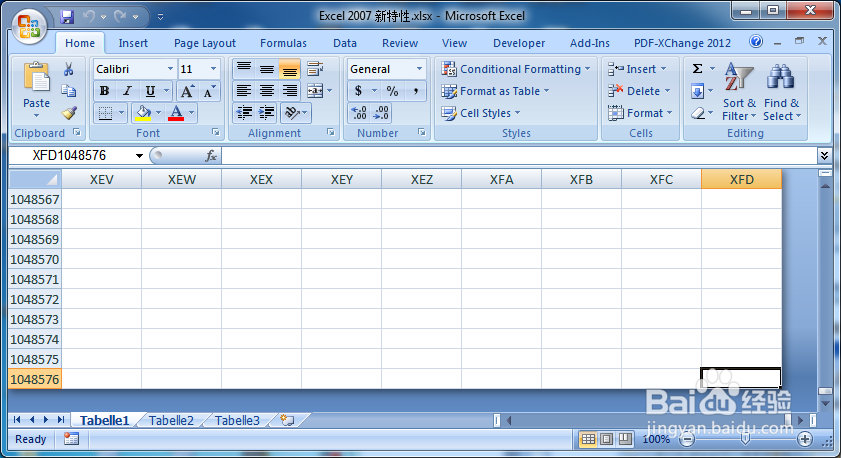Open Excel Help question mark
The width and height of the screenshot is (841, 458).
(756, 41)
